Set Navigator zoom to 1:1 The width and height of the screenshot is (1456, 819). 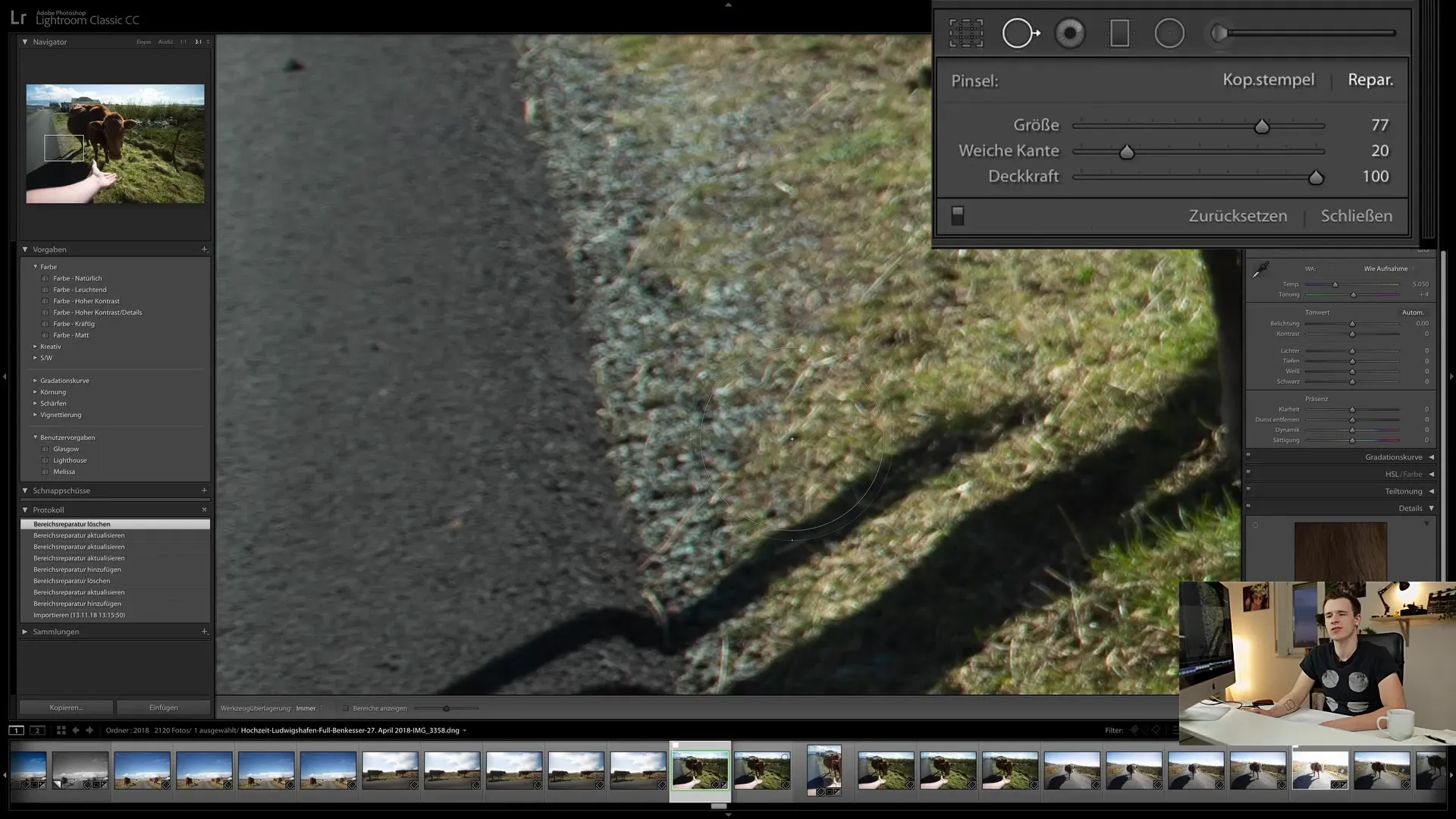coord(183,42)
